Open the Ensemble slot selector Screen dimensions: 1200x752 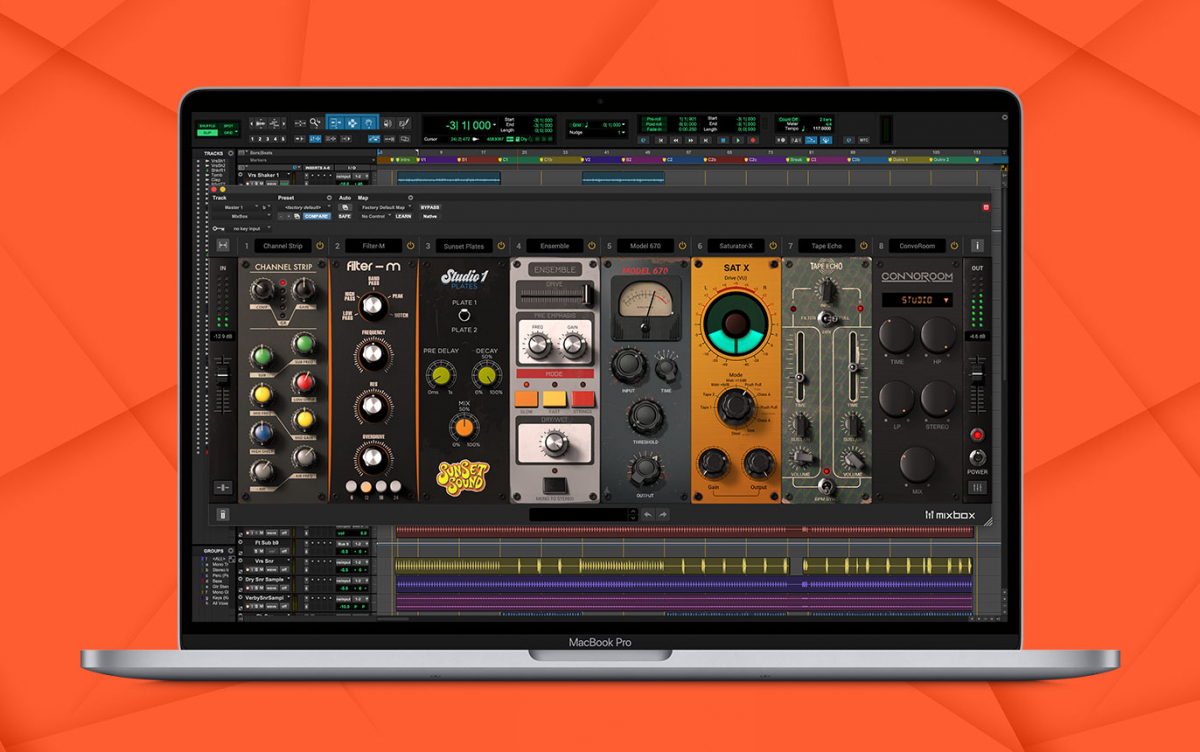tap(555, 245)
